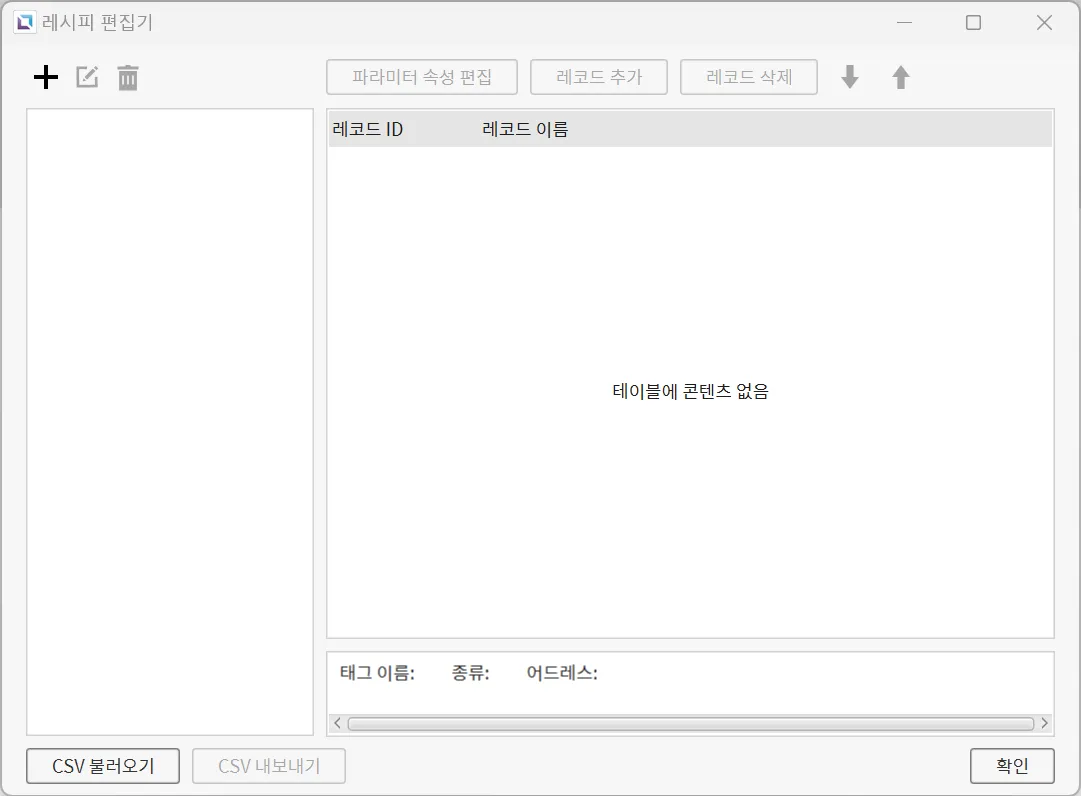This screenshot has width=1081, height=796.
Task: Click the 레코드 삭제 button
Action: point(748,77)
